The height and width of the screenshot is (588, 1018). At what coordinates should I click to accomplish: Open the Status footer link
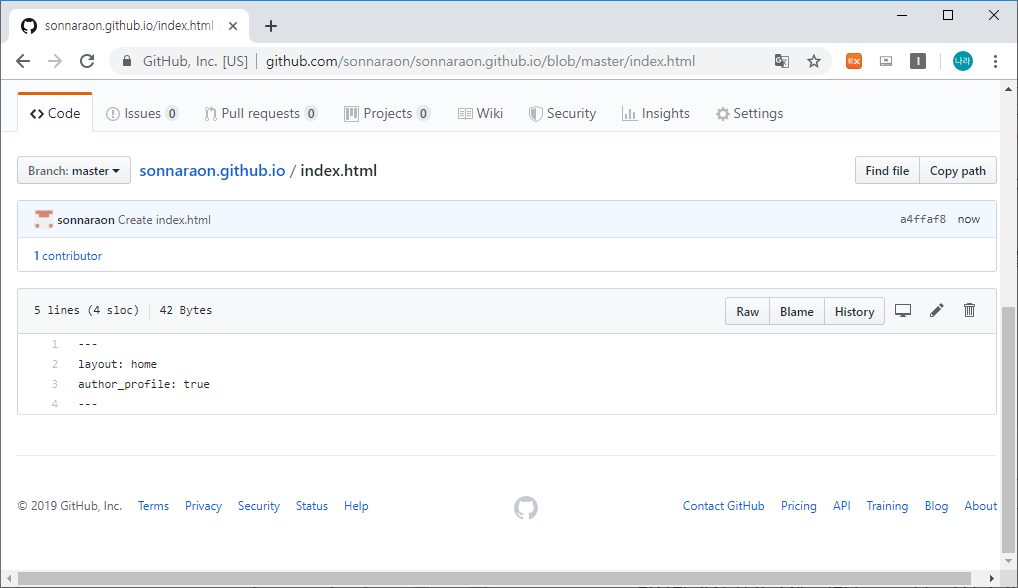312,506
